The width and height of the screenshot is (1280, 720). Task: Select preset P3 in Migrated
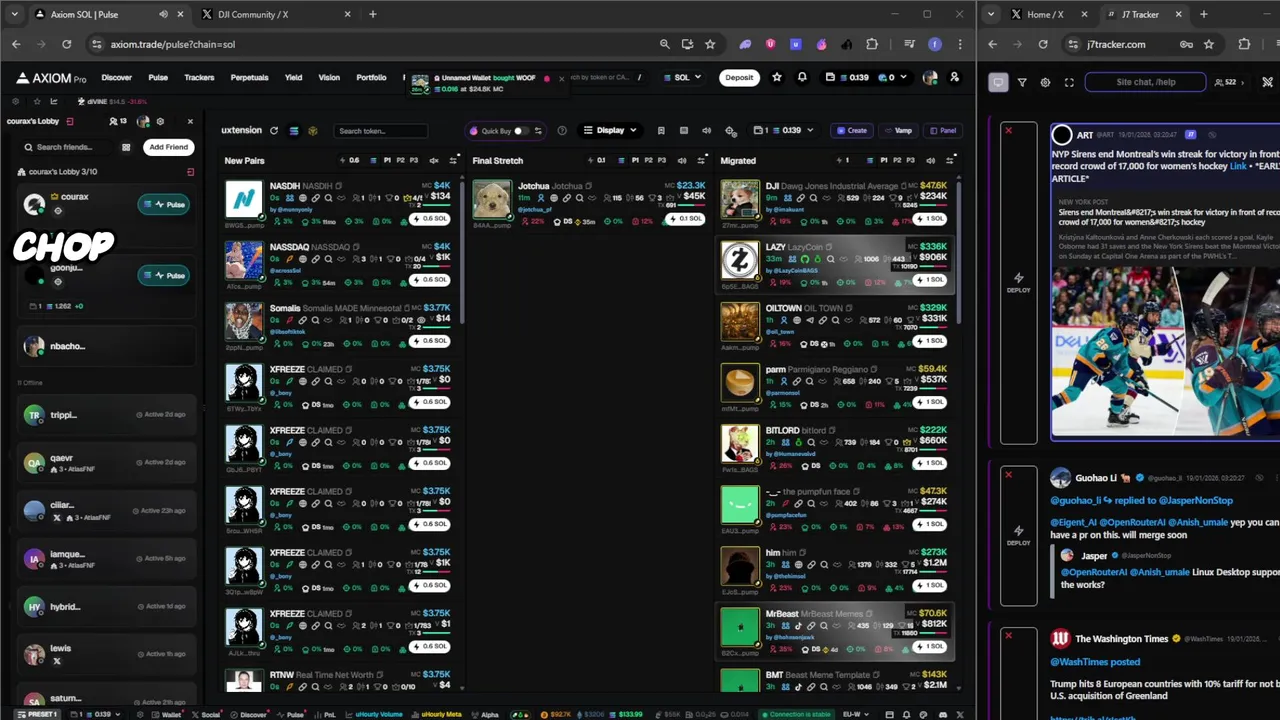coord(910,160)
